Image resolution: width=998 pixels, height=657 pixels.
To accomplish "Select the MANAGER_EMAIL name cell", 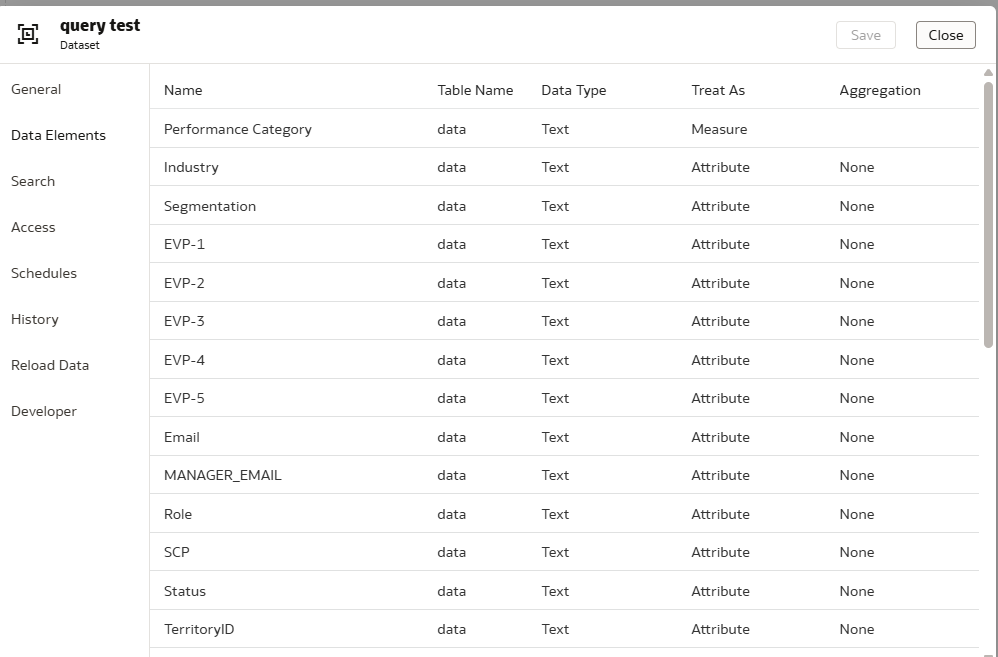I will tap(223, 476).
